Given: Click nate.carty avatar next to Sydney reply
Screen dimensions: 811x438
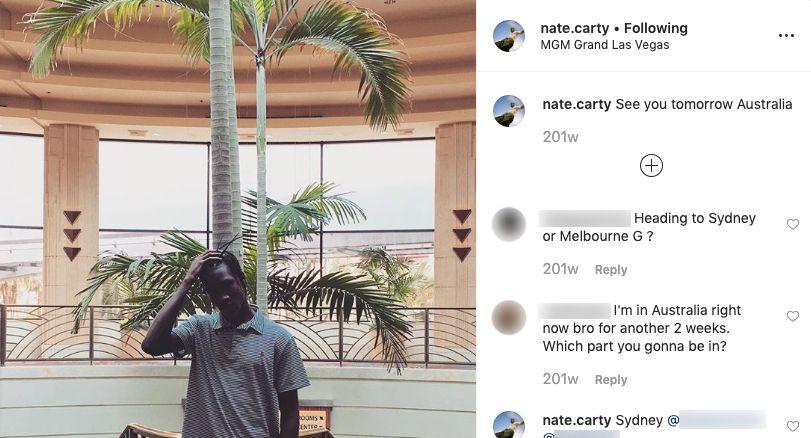Looking at the screenshot, I should 509,425.
